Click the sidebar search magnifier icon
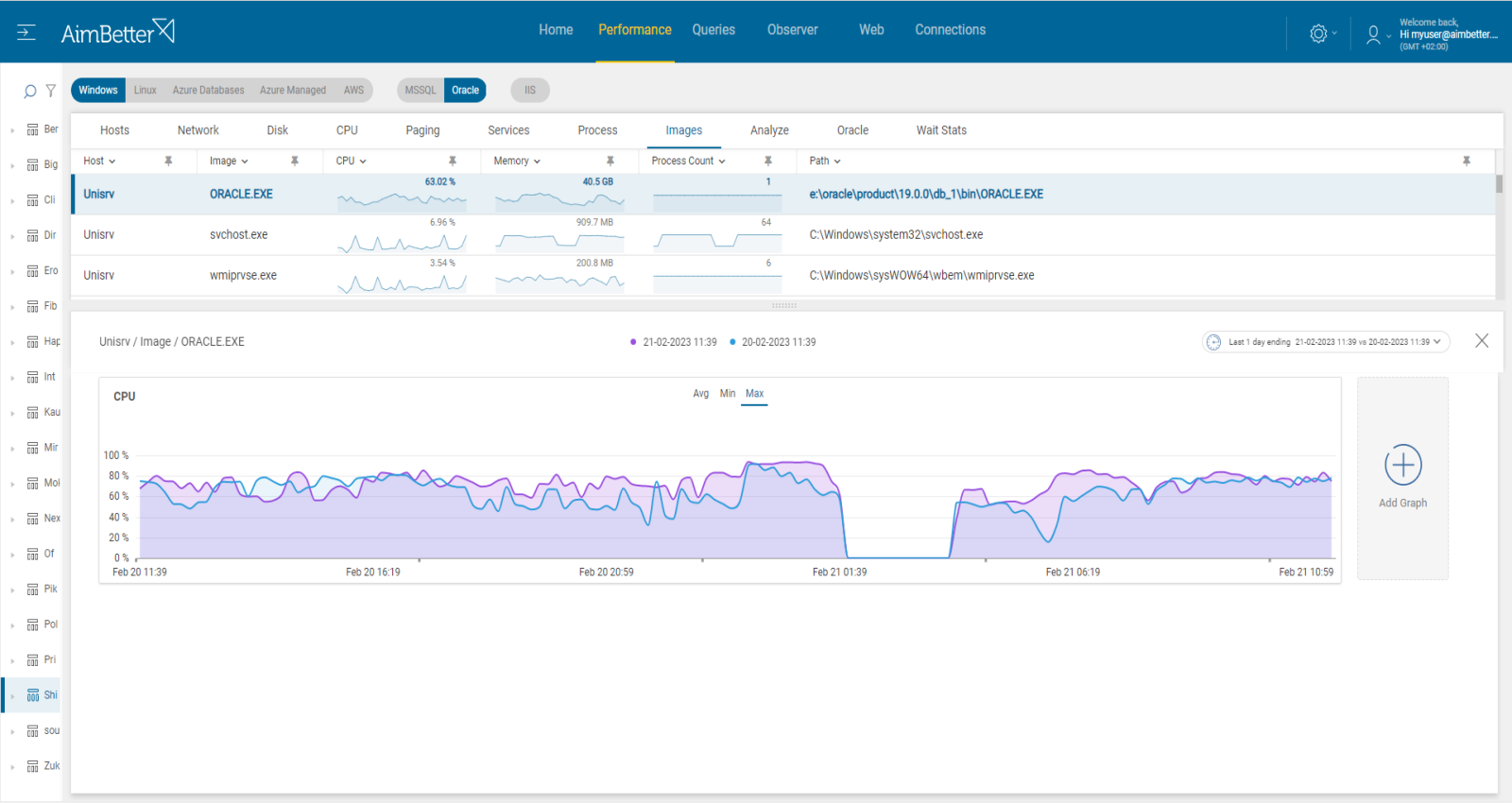The width and height of the screenshot is (1512, 803). tap(29, 92)
